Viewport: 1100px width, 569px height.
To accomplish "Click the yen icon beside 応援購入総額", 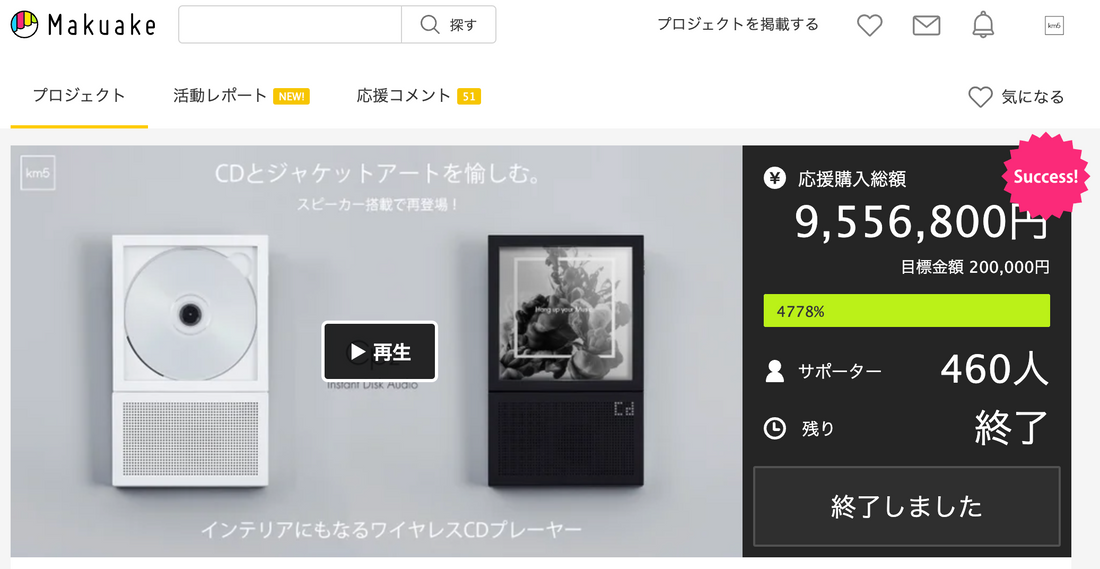I will click(x=774, y=178).
